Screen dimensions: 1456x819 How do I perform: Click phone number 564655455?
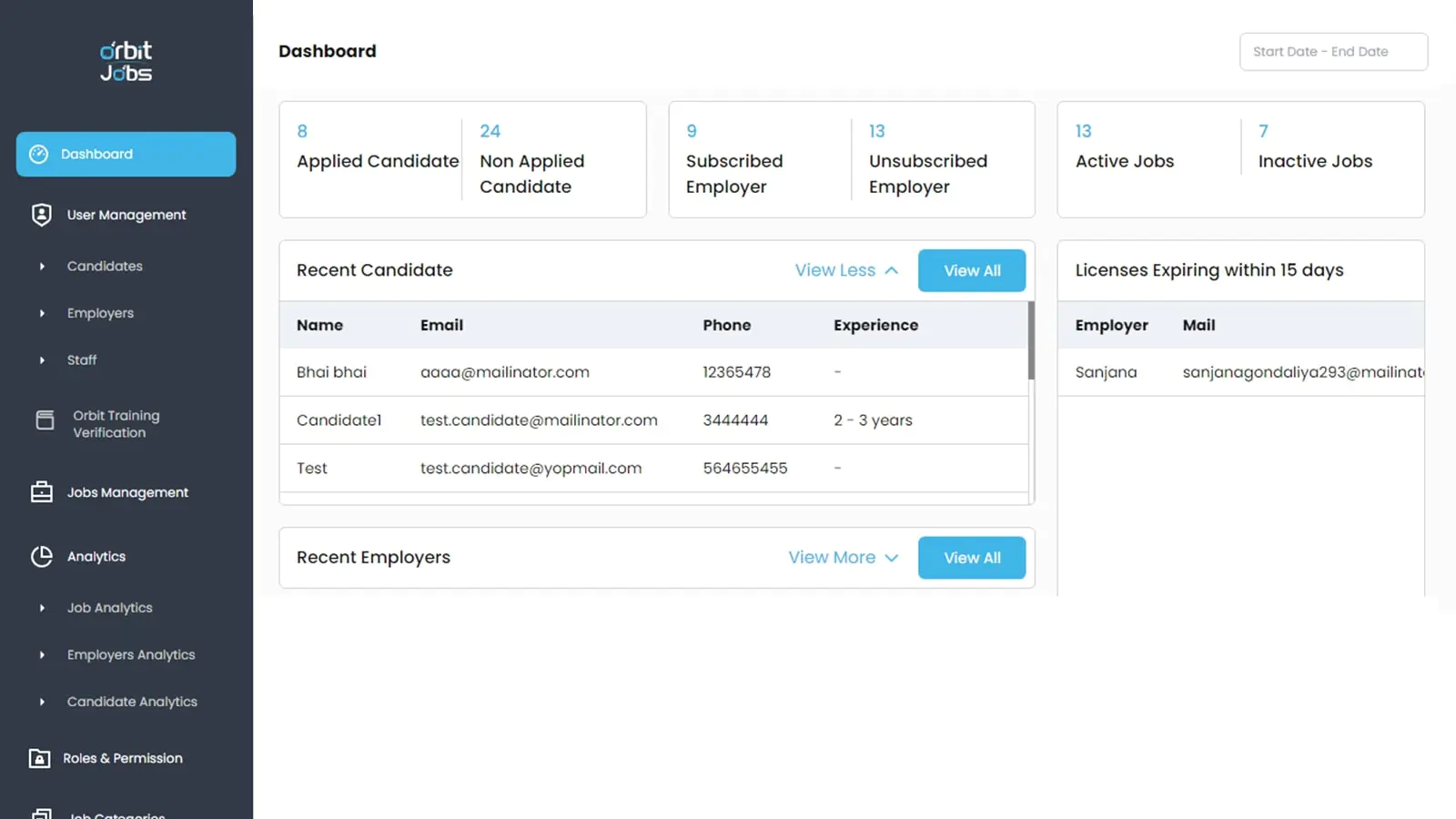pos(744,469)
